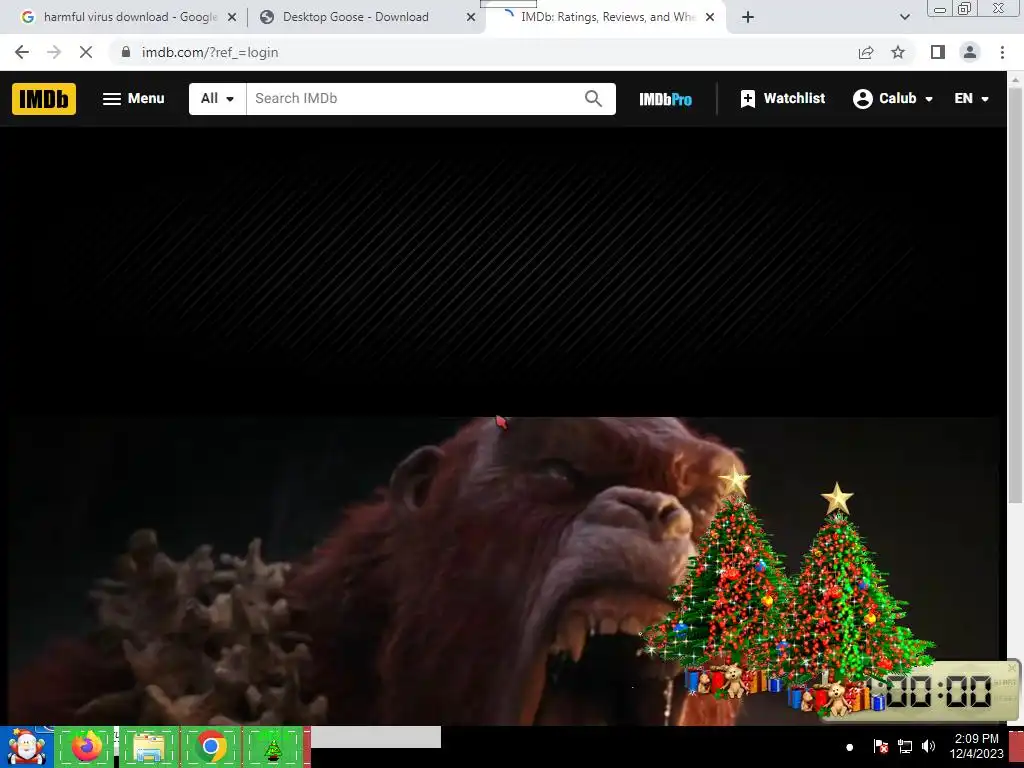Image resolution: width=1024 pixels, height=768 pixels.
Task: Expand the tab search chevron
Action: point(904,18)
